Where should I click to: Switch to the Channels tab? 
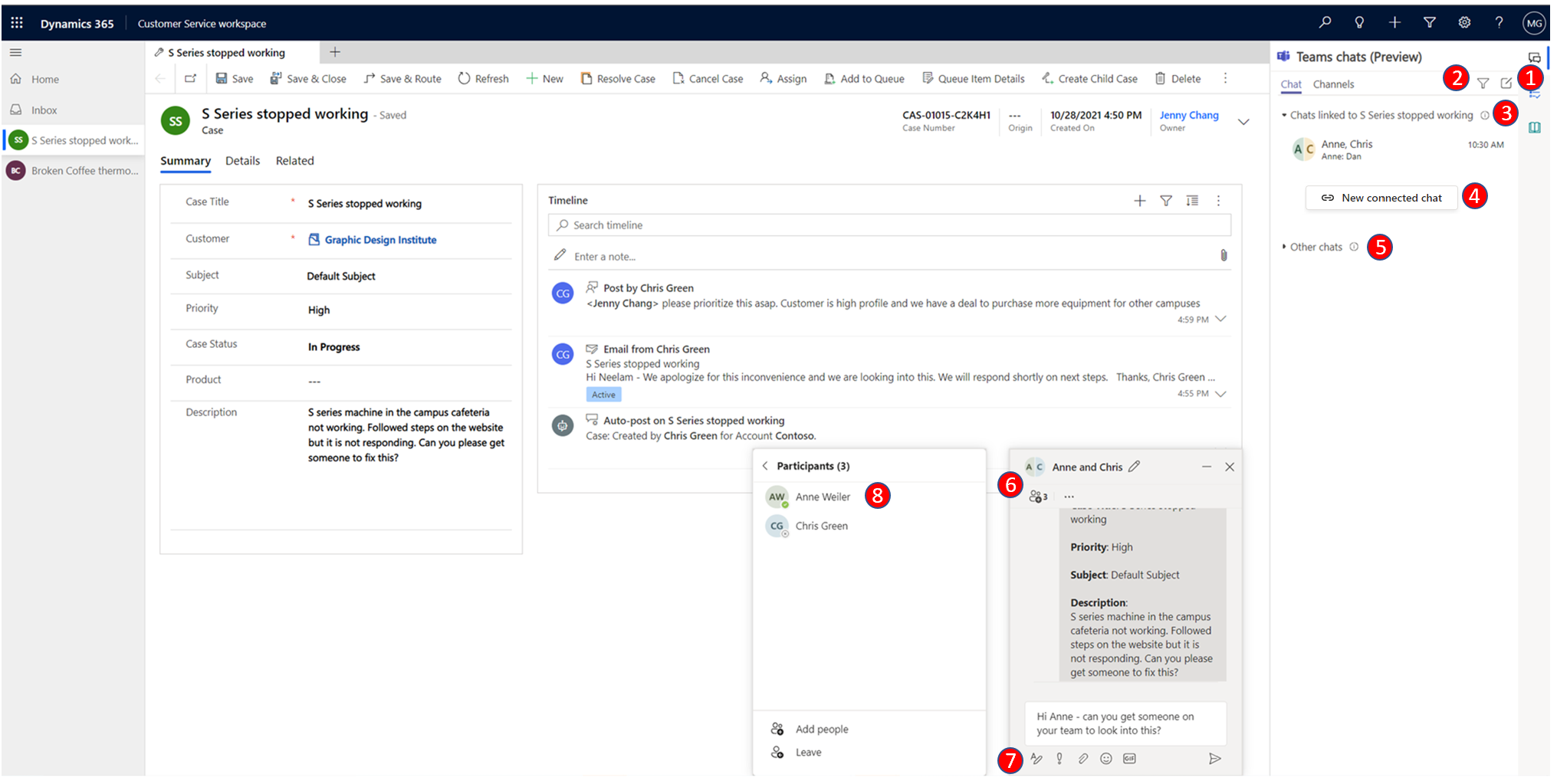coord(1334,84)
